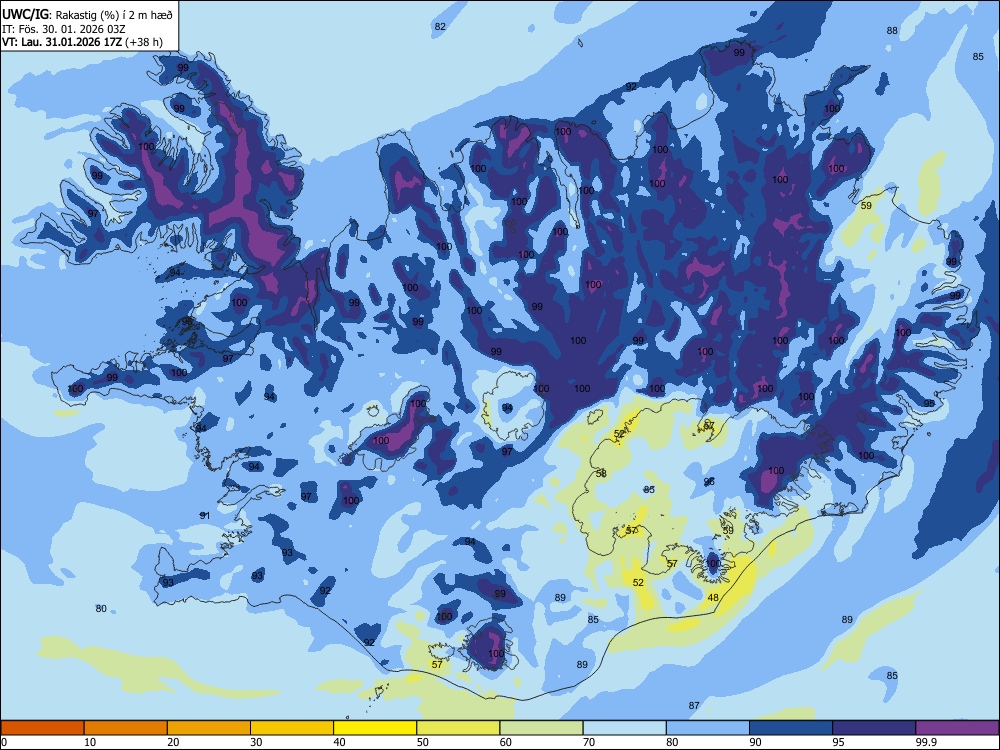Select the 40–50 bright yellow legend swatch
Image resolution: width=1000 pixels, height=750 pixels.
(x=375, y=728)
